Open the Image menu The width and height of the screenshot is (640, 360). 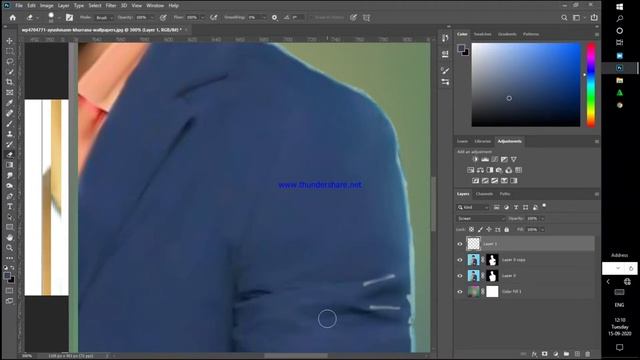(47, 6)
